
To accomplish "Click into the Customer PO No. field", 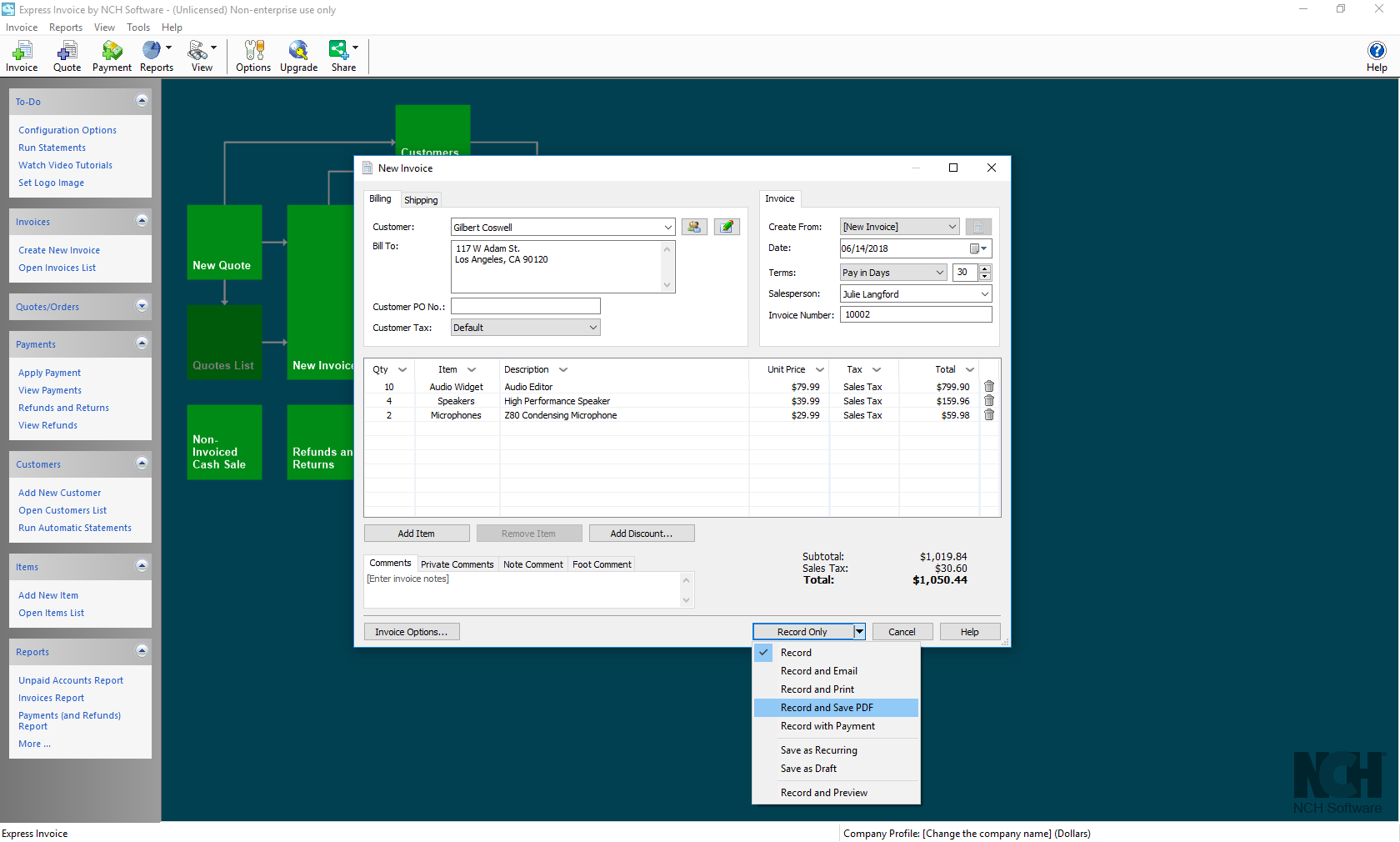I will [526, 307].
